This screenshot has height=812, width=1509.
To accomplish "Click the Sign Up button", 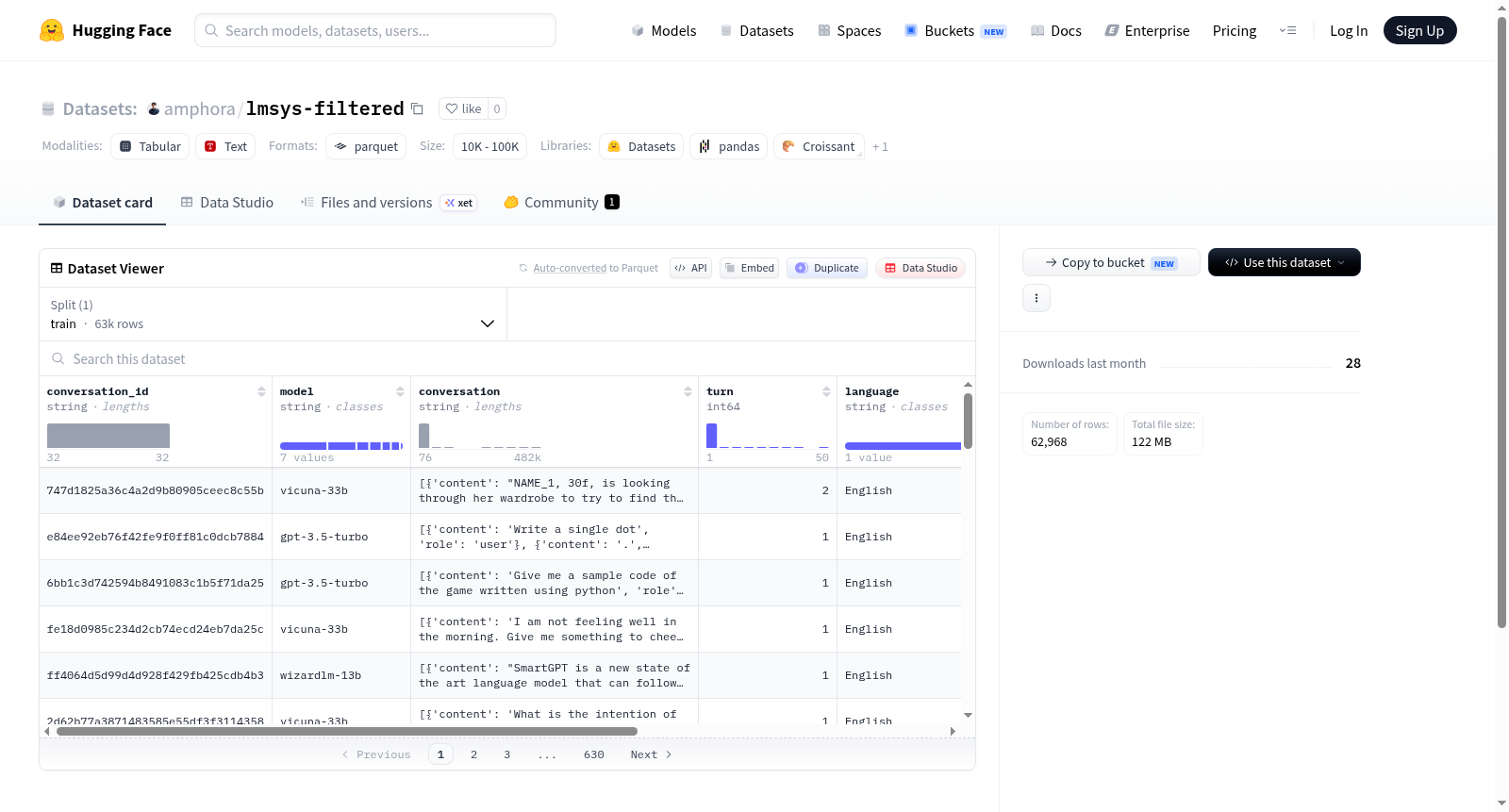I will [x=1419, y=30].
